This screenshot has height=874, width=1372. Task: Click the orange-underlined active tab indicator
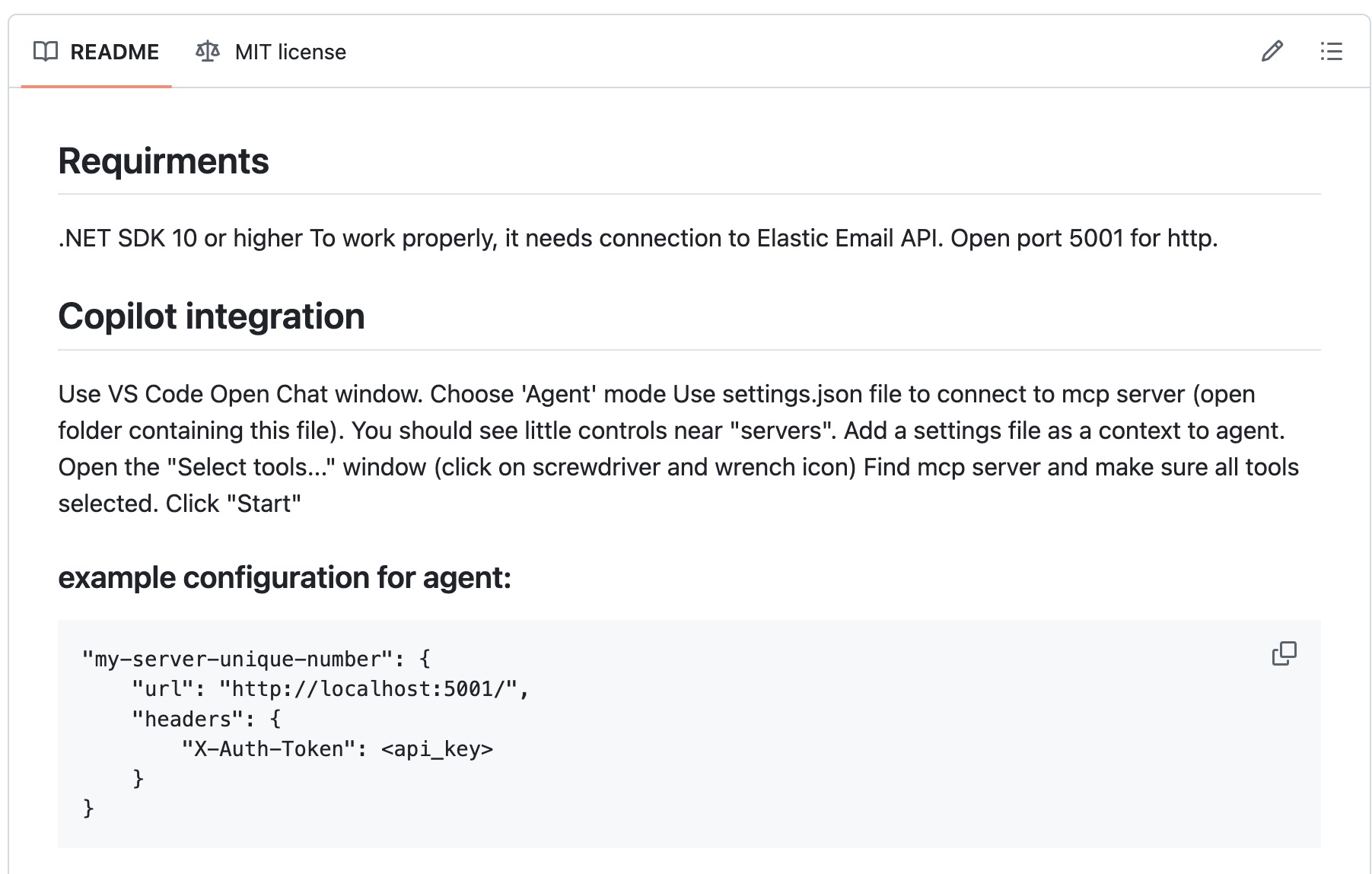tap(97, 87)
